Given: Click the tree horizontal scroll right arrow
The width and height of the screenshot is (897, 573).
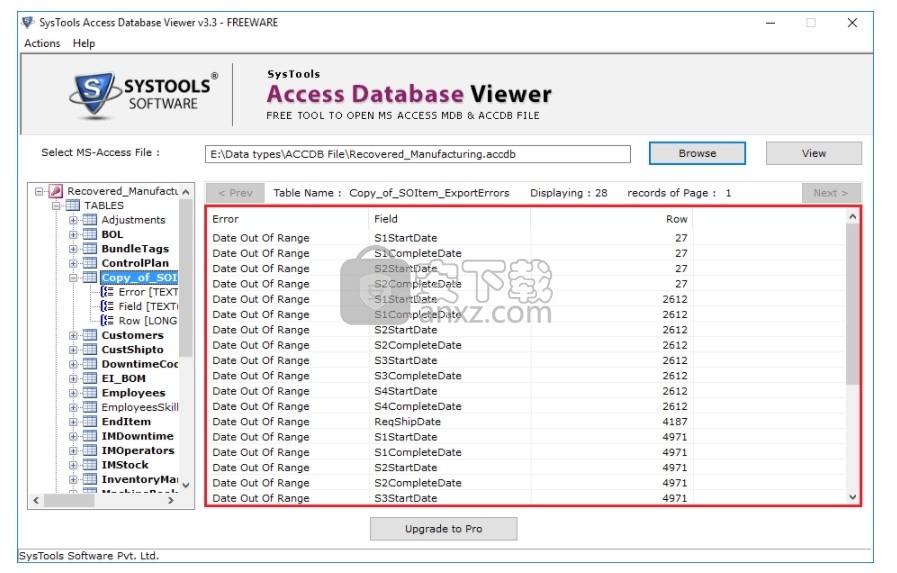Looking at the screenshot, I should (x=170, y=500).
